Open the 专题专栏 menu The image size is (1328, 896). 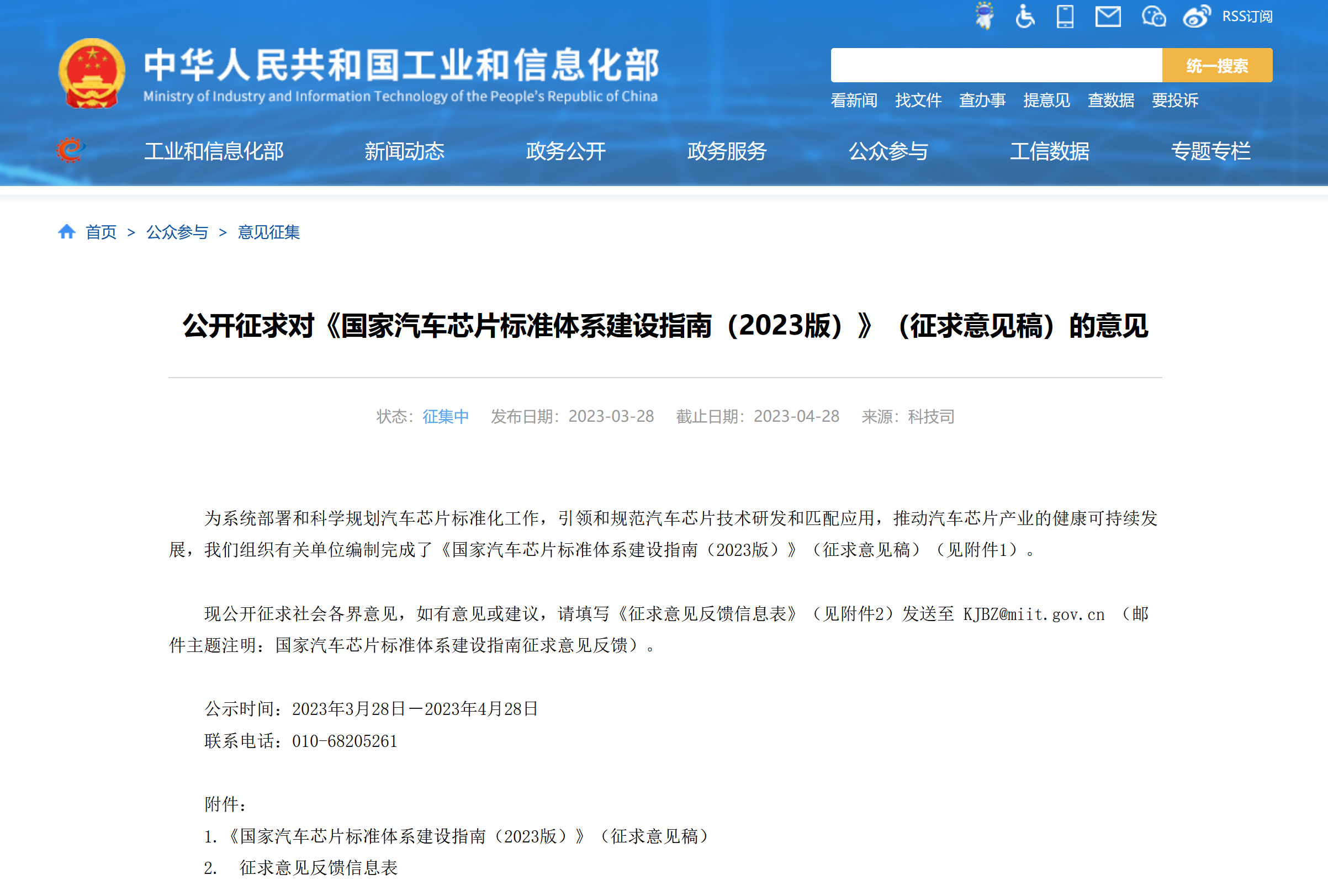coord(1211,151)
